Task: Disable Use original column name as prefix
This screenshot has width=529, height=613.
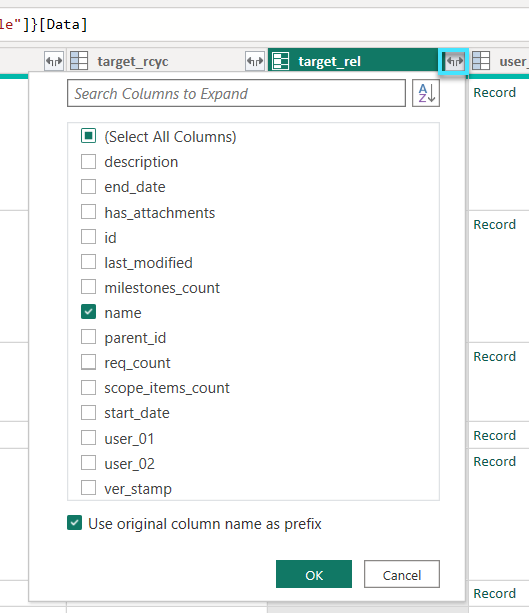Action: (74, 523)
